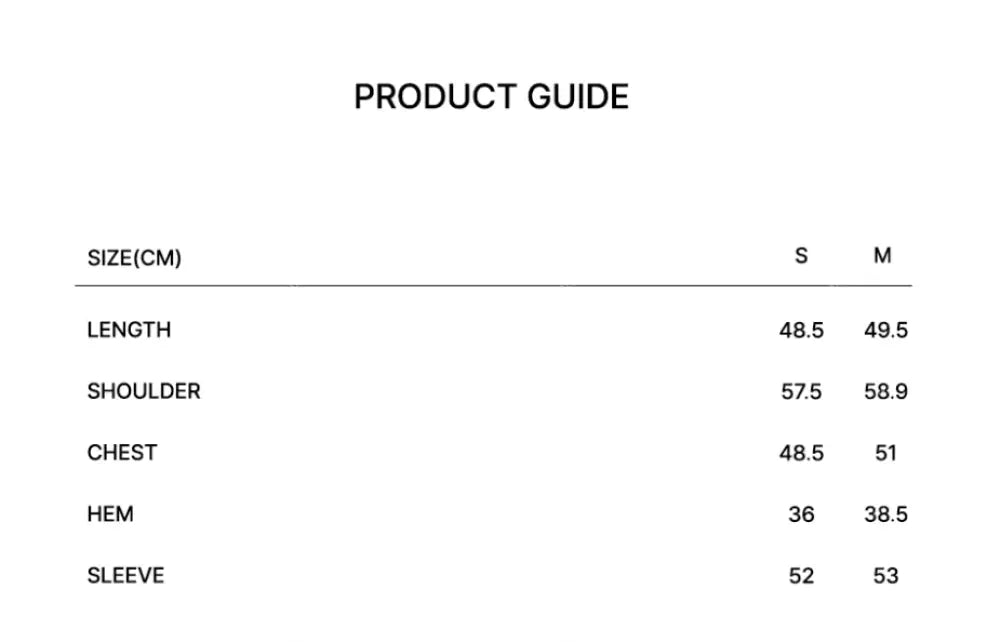
Task: Click the CHEST value for size S
Action: (801, 453)
